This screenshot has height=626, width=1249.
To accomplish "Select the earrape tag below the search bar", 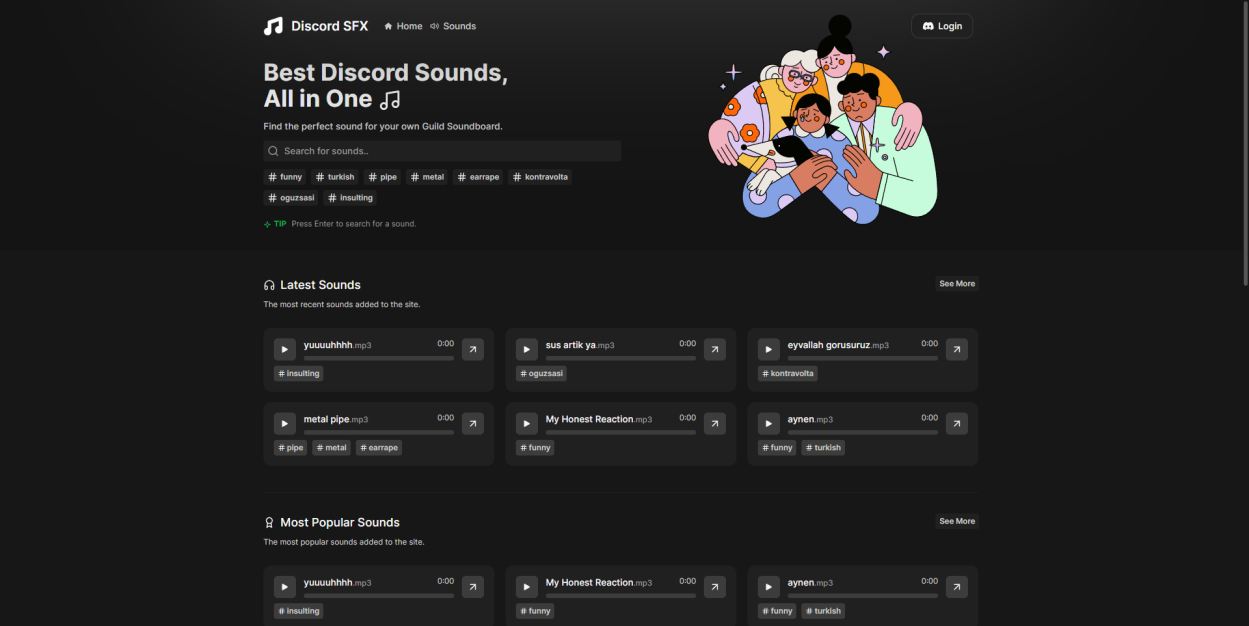I will pyautogui.click(x=478, y=177).
